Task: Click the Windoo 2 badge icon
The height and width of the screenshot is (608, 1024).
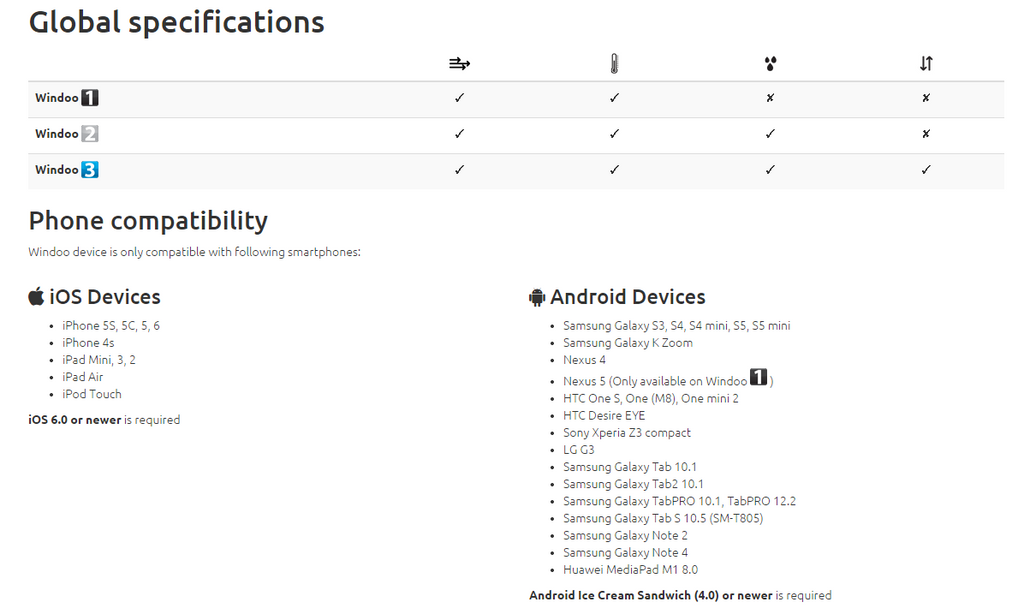Action: 90,134
